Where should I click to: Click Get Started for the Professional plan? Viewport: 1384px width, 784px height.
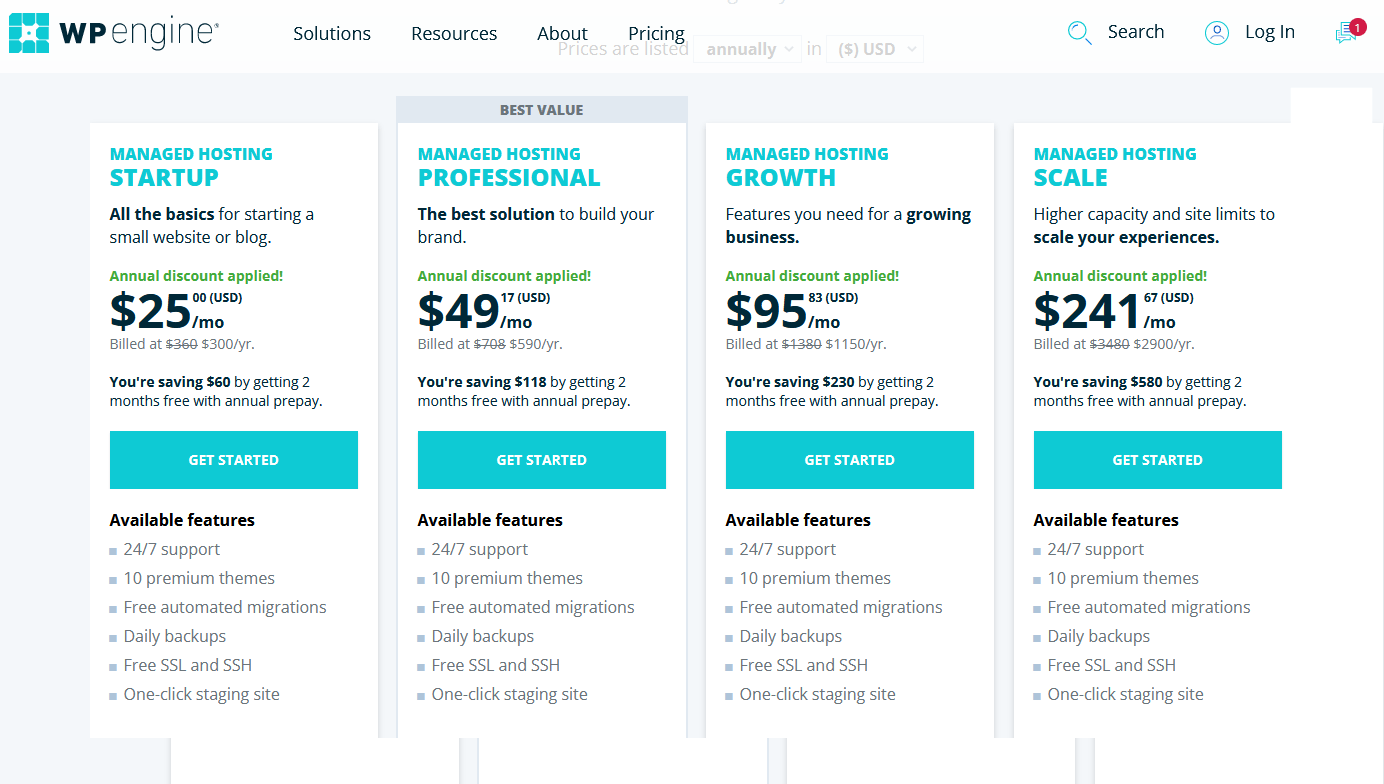click(x=541, y=459)
